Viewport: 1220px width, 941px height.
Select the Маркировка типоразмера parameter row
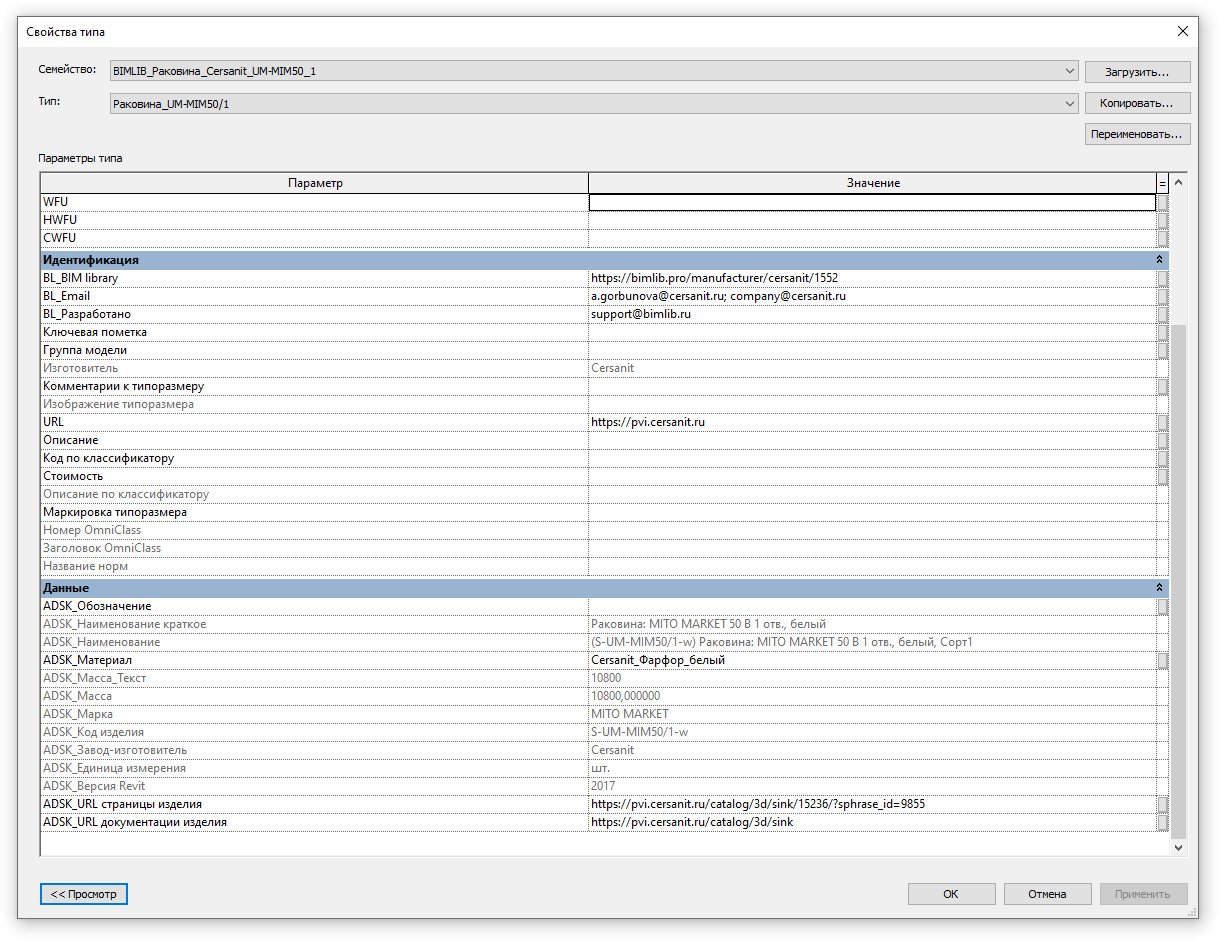click(315, 512)
